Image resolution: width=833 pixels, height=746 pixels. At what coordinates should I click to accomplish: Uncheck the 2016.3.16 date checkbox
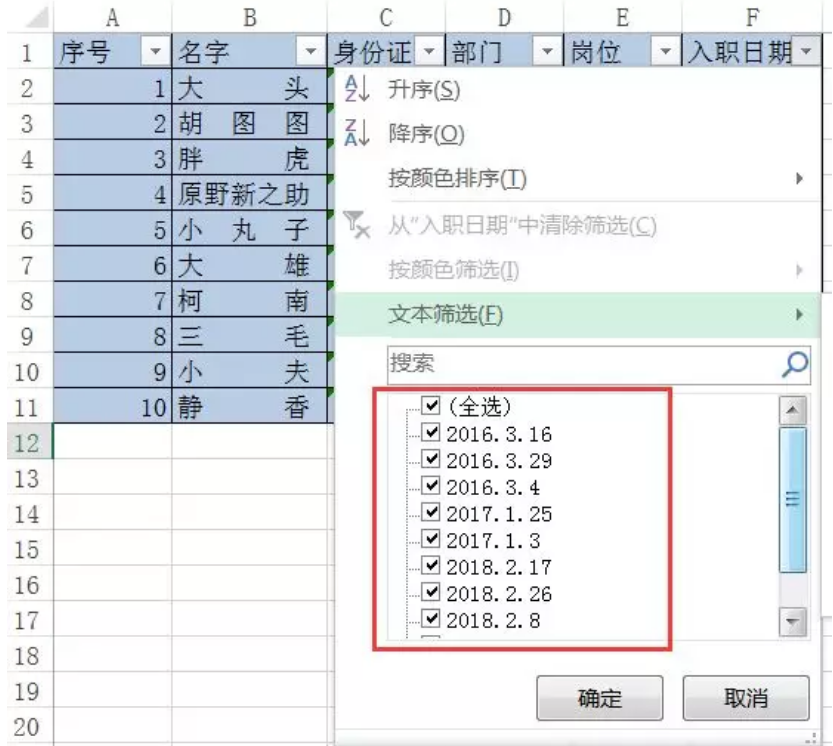[431, 432]
